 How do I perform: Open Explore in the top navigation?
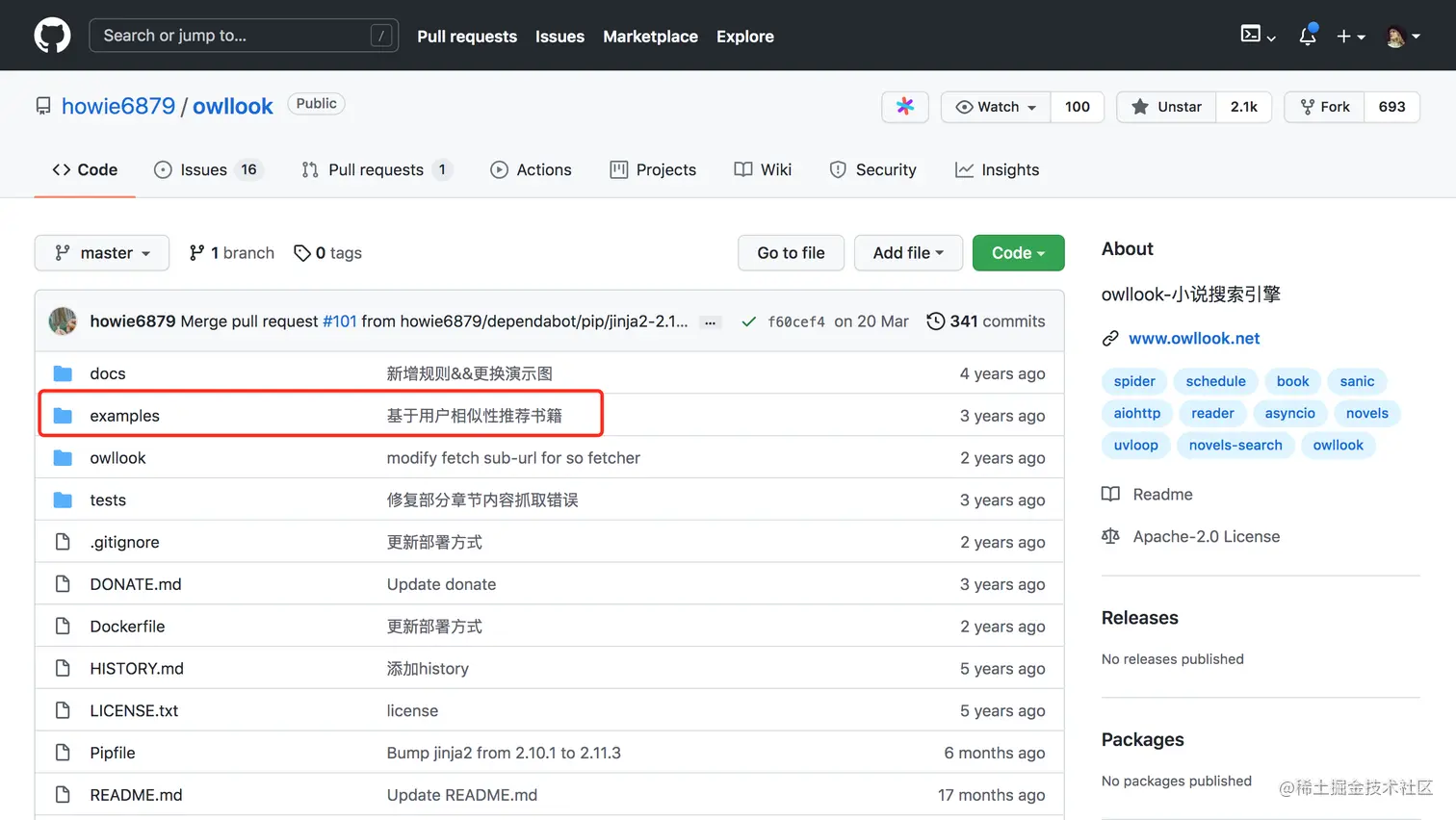coord(744,37)
